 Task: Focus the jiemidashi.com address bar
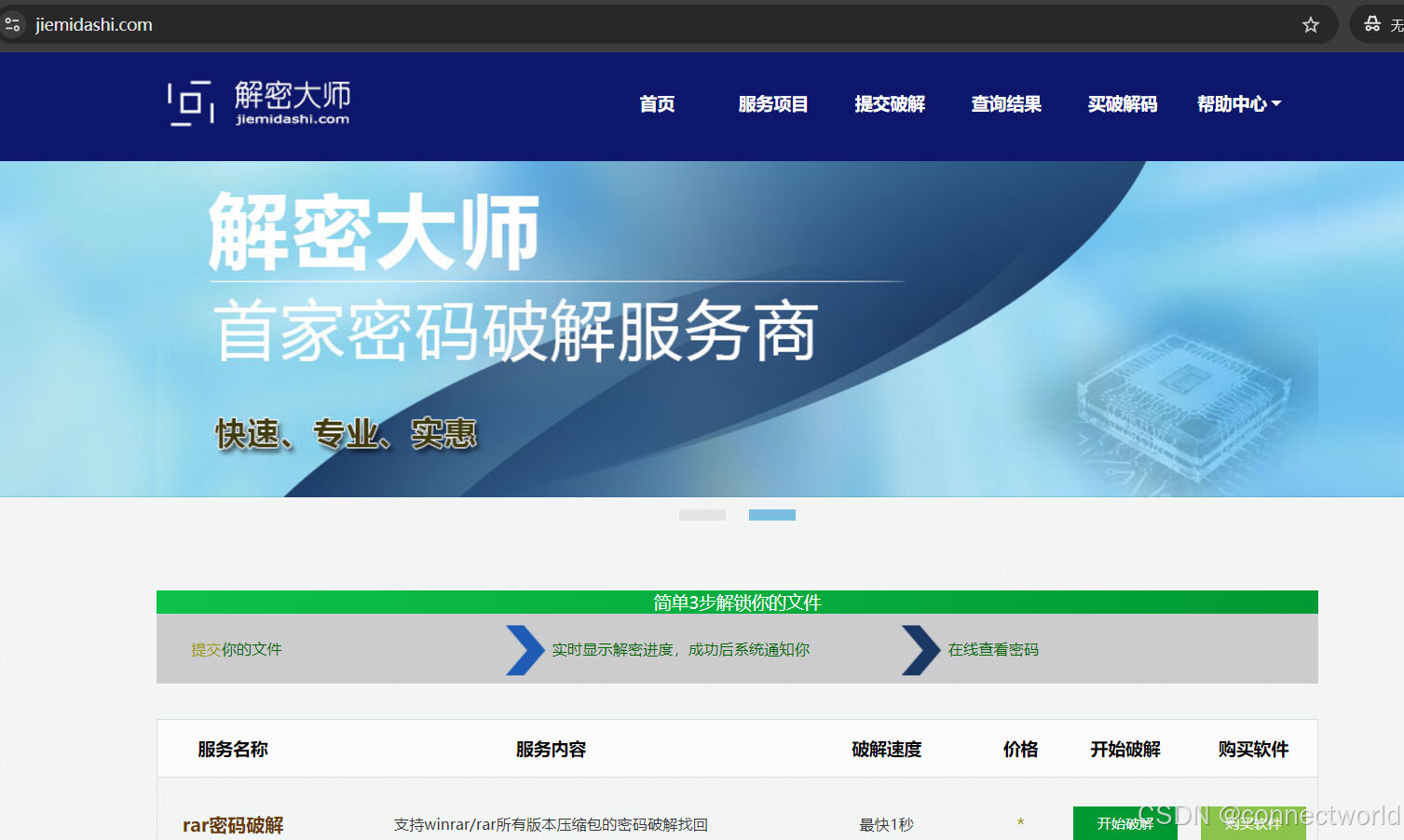[652, 25]
